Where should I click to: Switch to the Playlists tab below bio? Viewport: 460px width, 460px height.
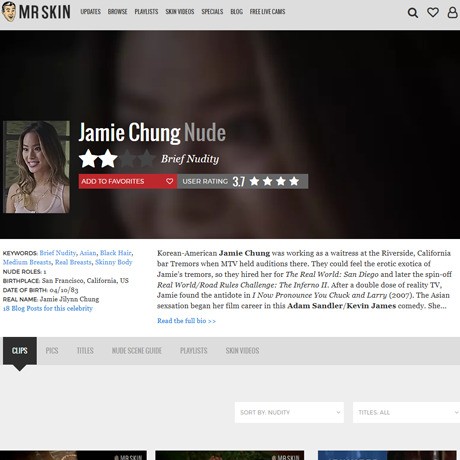click(x=194, y=351)
